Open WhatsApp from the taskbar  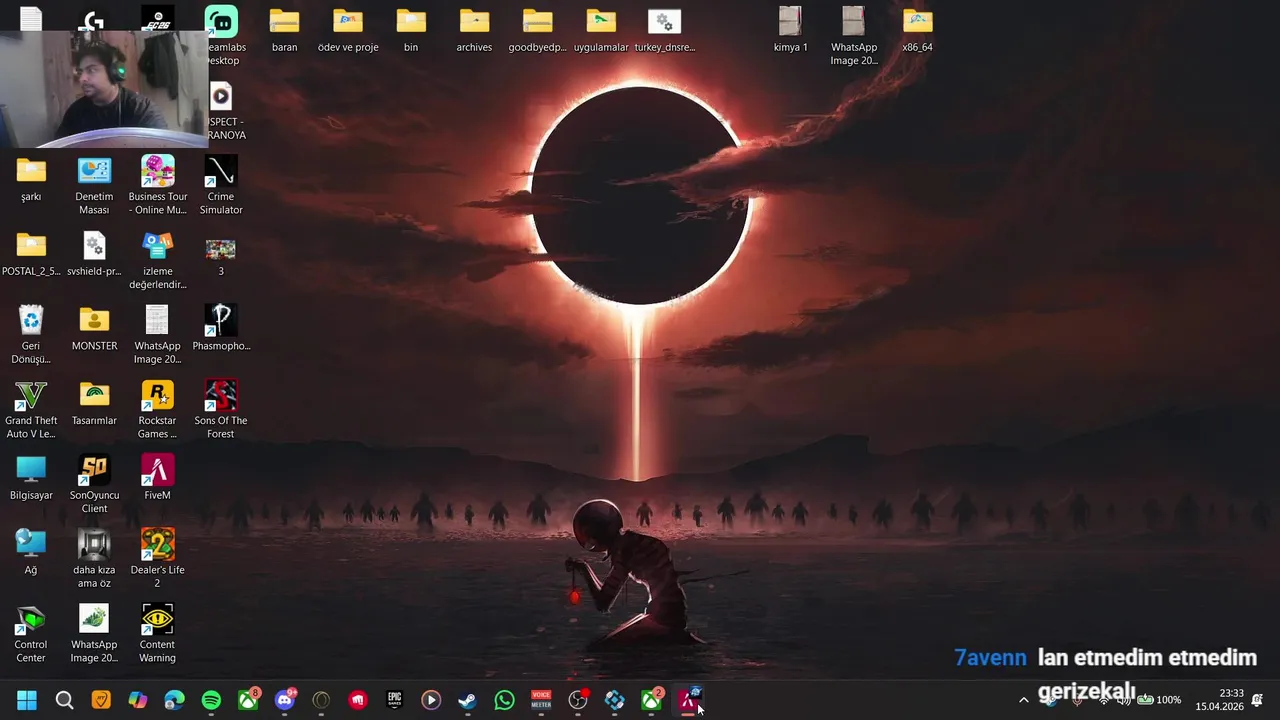[504, 700]
